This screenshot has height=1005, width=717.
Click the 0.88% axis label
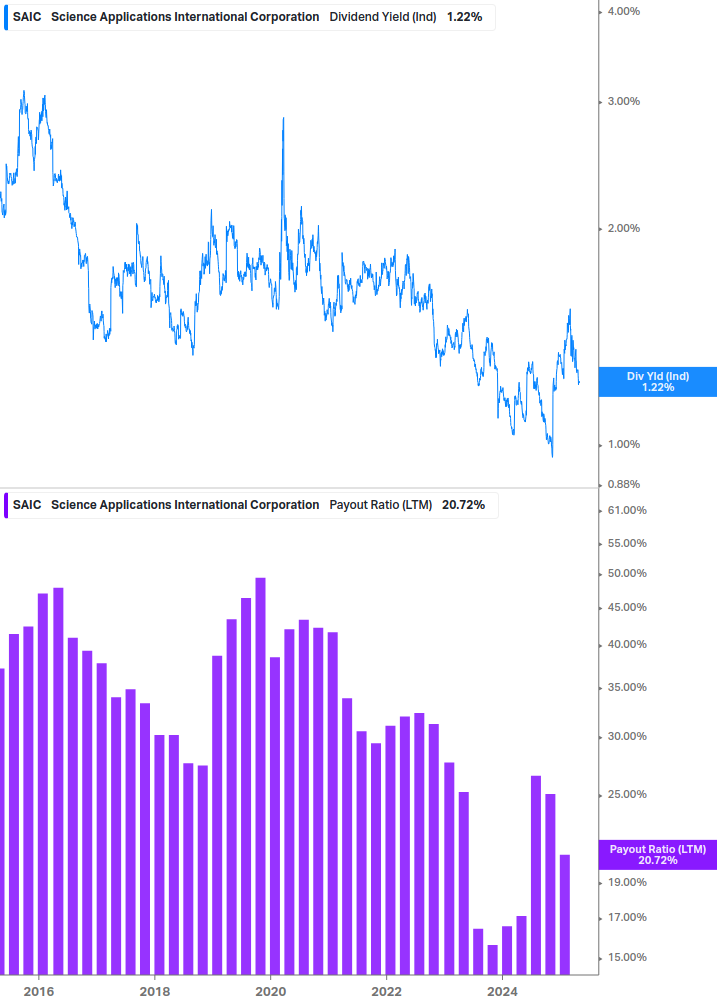623,484
